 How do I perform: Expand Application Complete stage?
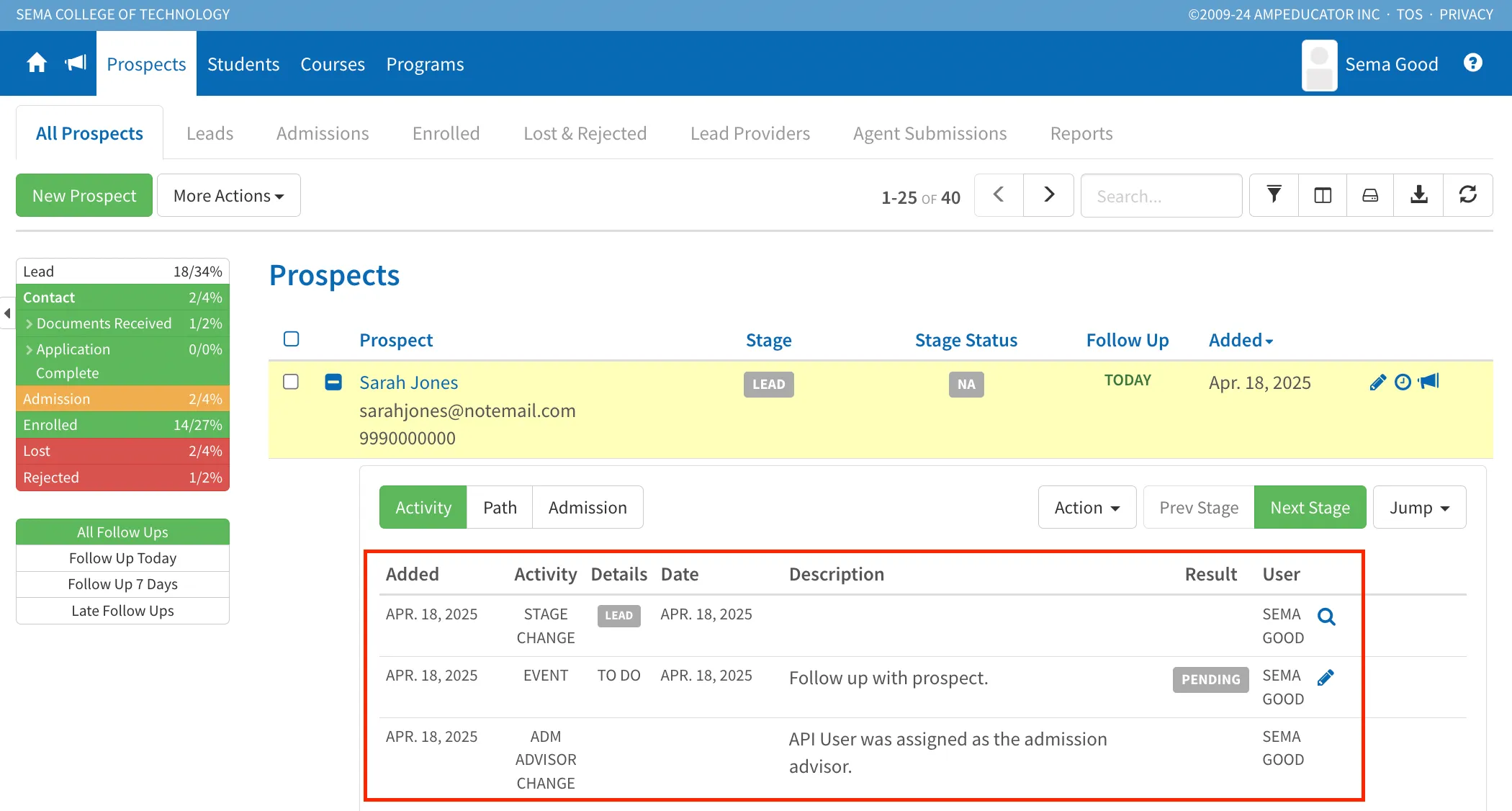click(x=122, y=361)
